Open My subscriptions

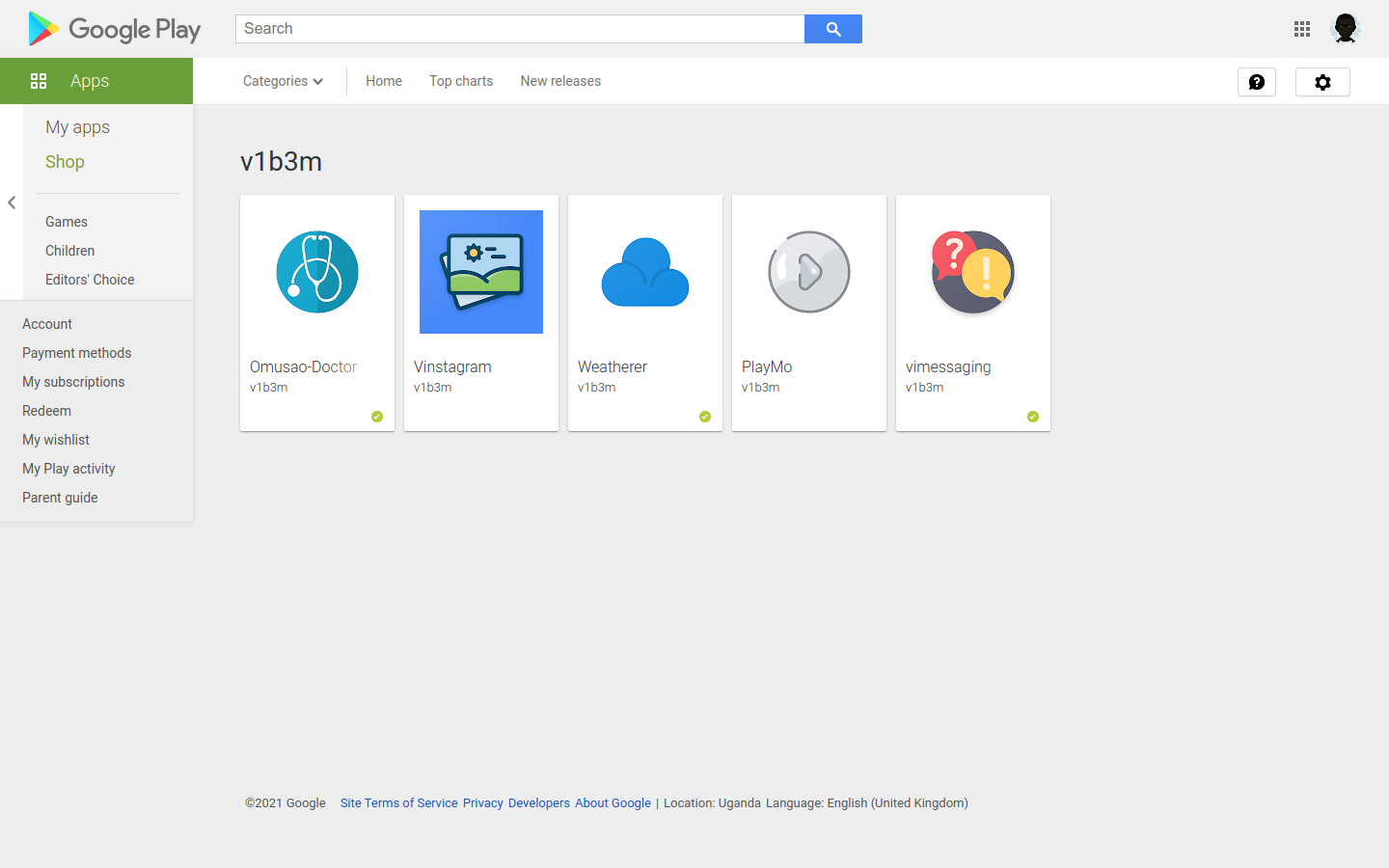(73, 382)
